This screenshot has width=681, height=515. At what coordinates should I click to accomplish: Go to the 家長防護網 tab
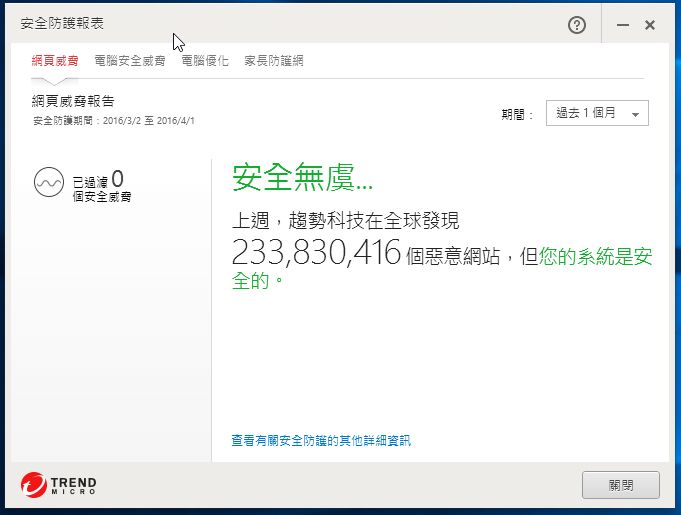point(274,60)
